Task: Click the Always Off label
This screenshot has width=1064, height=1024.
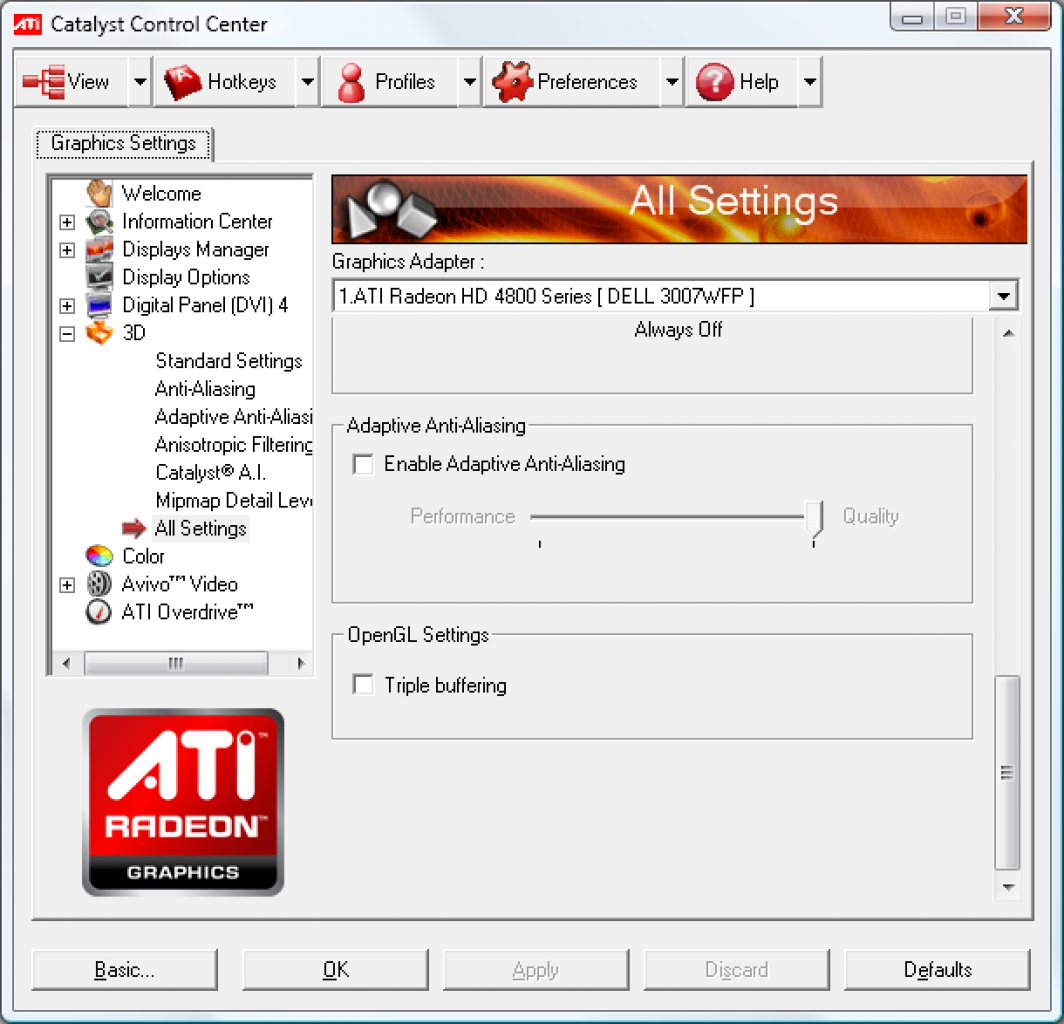Action: pos(679,329)
